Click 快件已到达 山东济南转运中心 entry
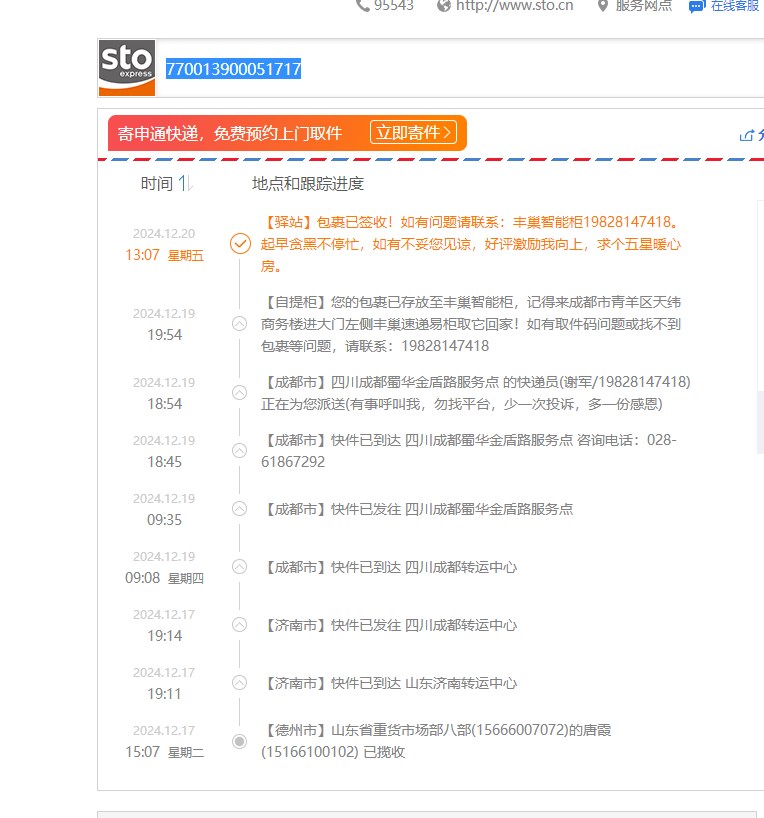Screen dimensions: 764x818 [391, 683]
